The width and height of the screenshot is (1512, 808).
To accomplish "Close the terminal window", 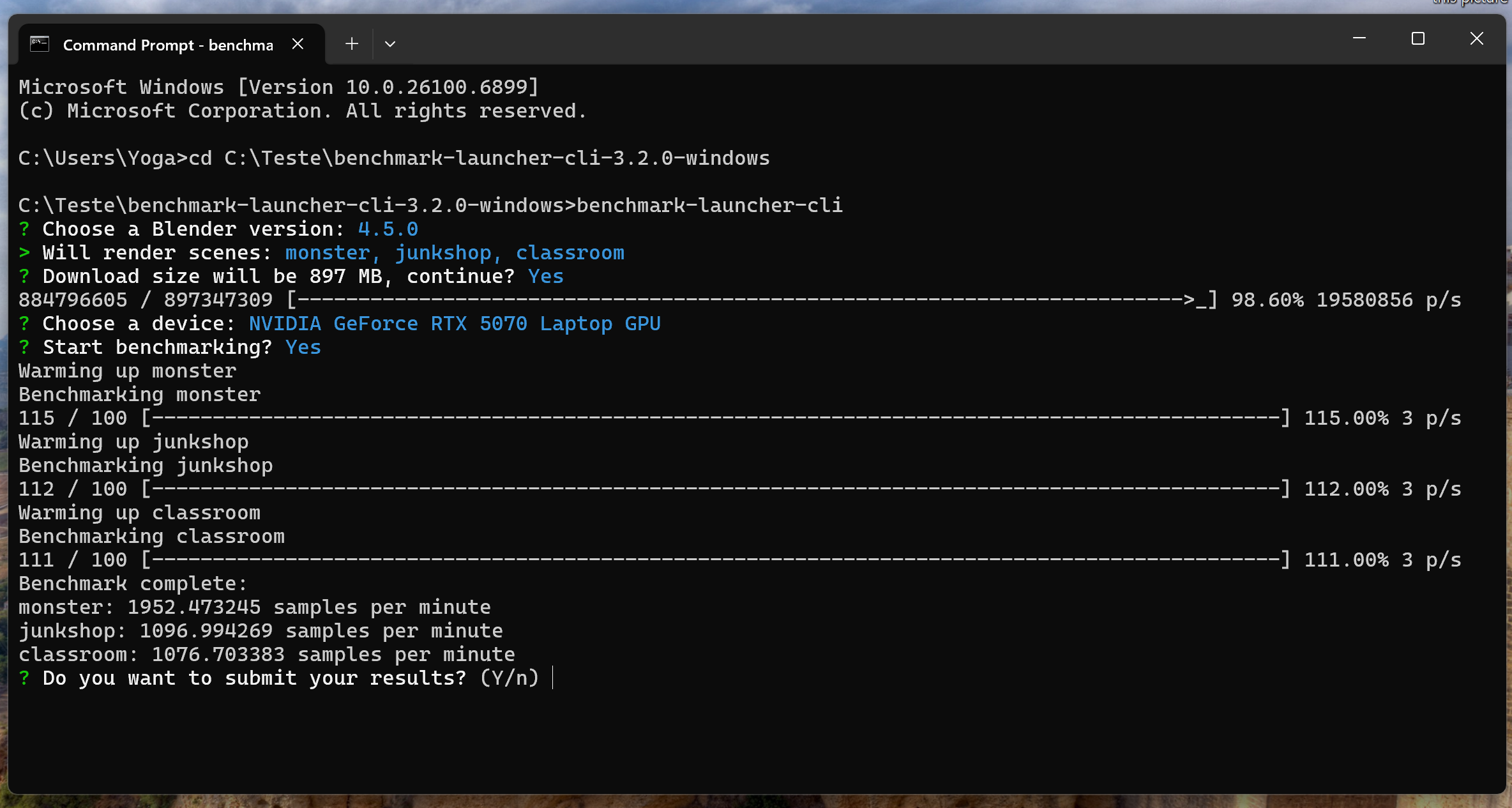I will tap(1477, 39).
